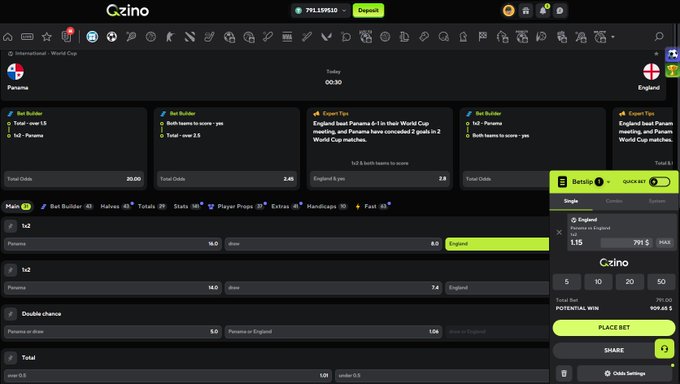Expand more sports with the caret
Viewport: 680px width, 384px height.
click(613, 37)
